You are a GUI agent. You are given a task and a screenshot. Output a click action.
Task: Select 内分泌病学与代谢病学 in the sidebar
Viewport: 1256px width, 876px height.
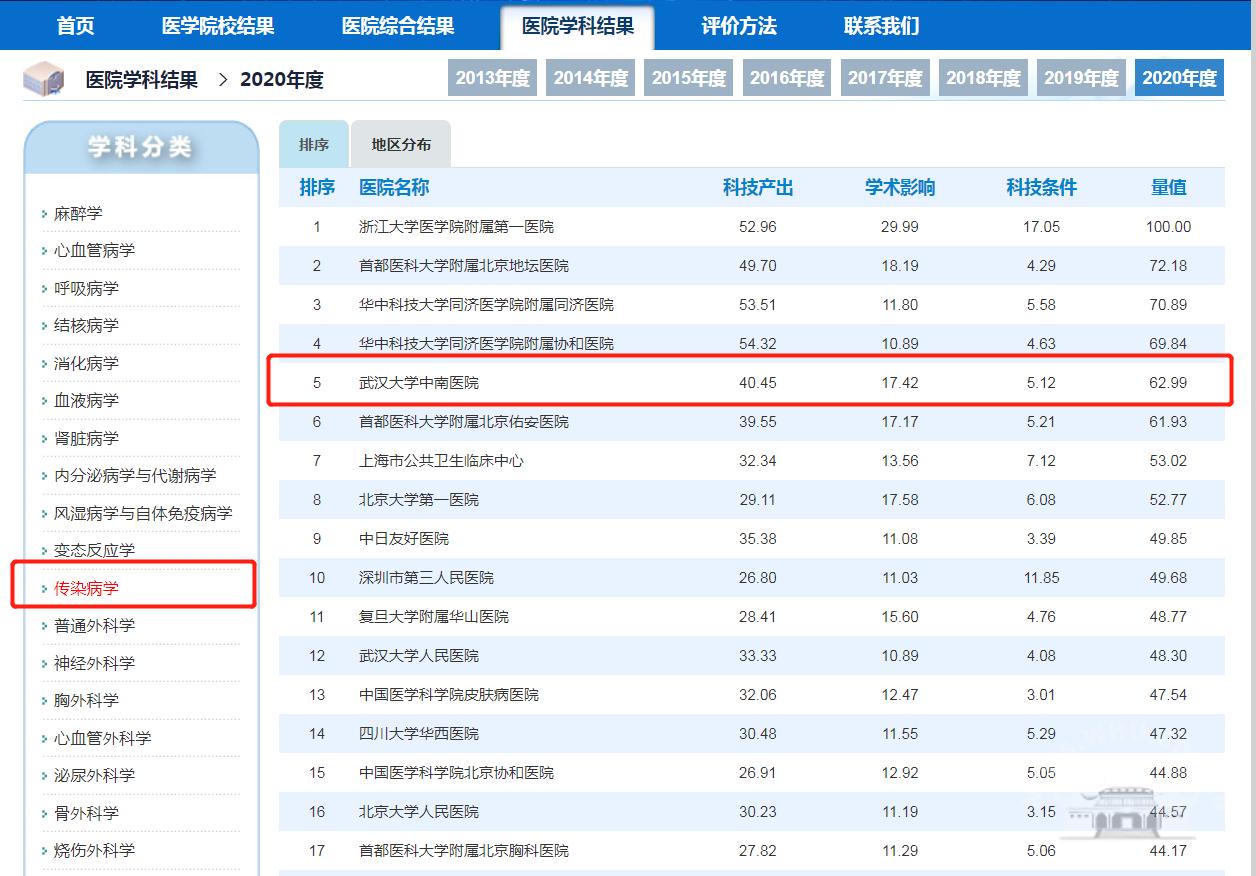click(x=134, y=475)
